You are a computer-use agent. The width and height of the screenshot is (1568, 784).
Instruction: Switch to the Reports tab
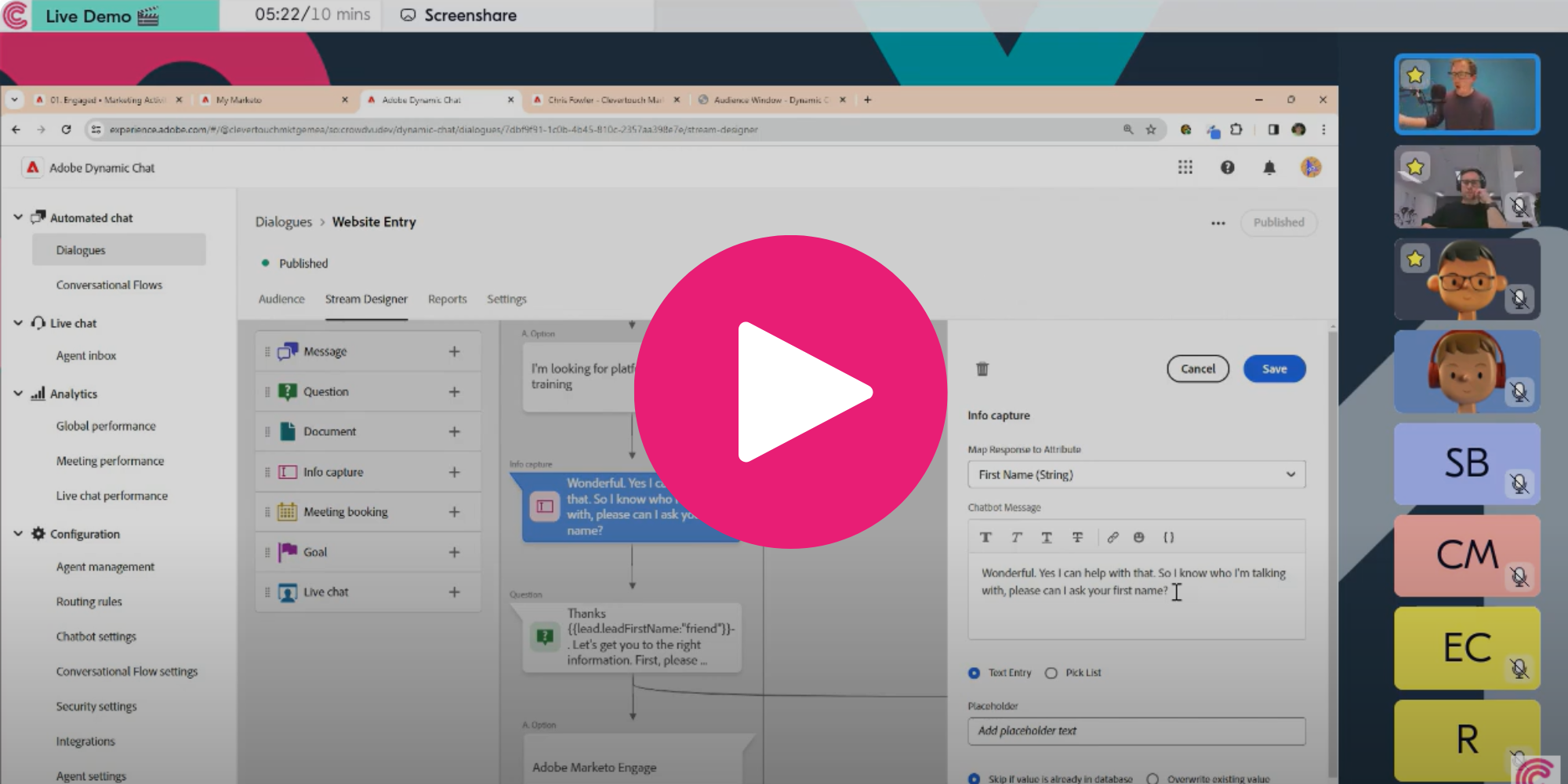[447, 299]
